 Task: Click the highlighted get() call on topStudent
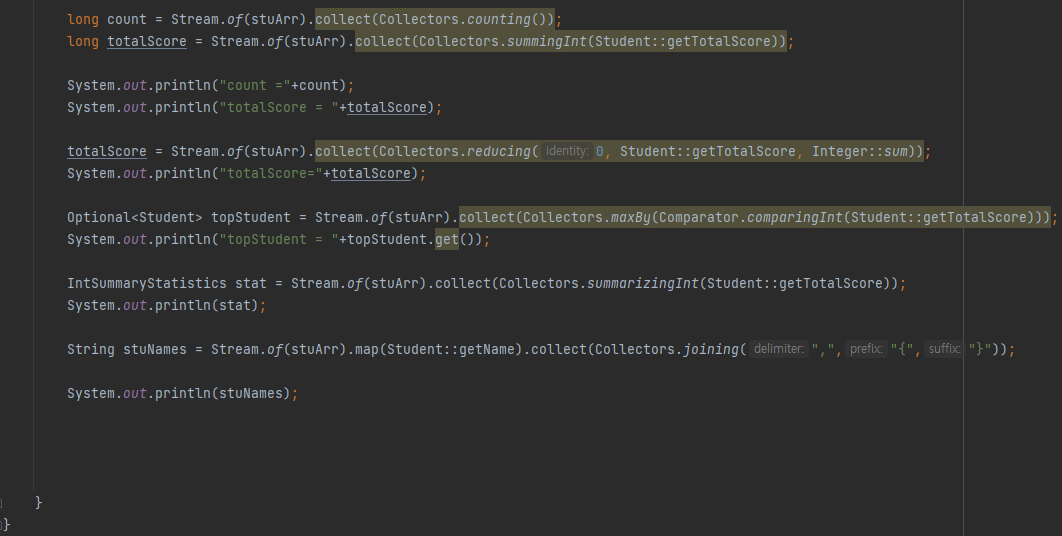(447, 239)
